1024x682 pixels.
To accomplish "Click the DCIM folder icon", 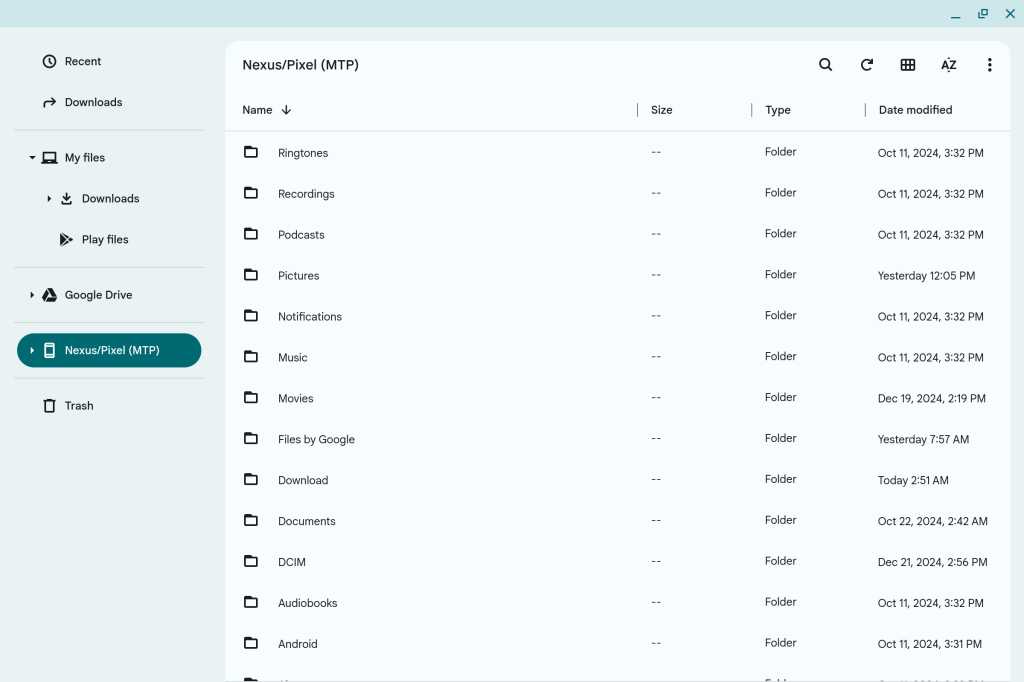I will click(251, 561).
